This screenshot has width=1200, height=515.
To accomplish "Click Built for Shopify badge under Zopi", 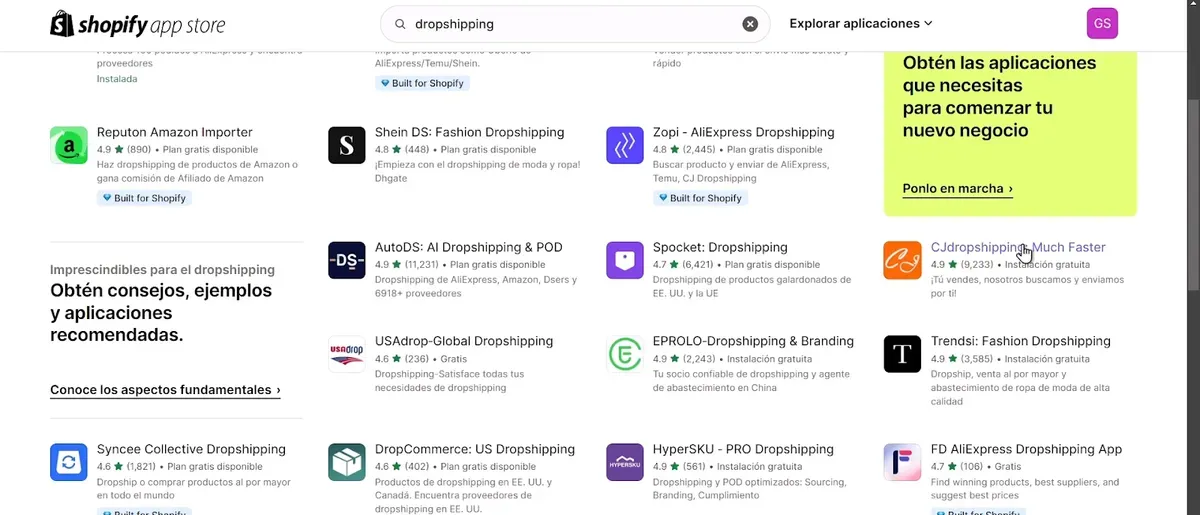I will [701, 198].
